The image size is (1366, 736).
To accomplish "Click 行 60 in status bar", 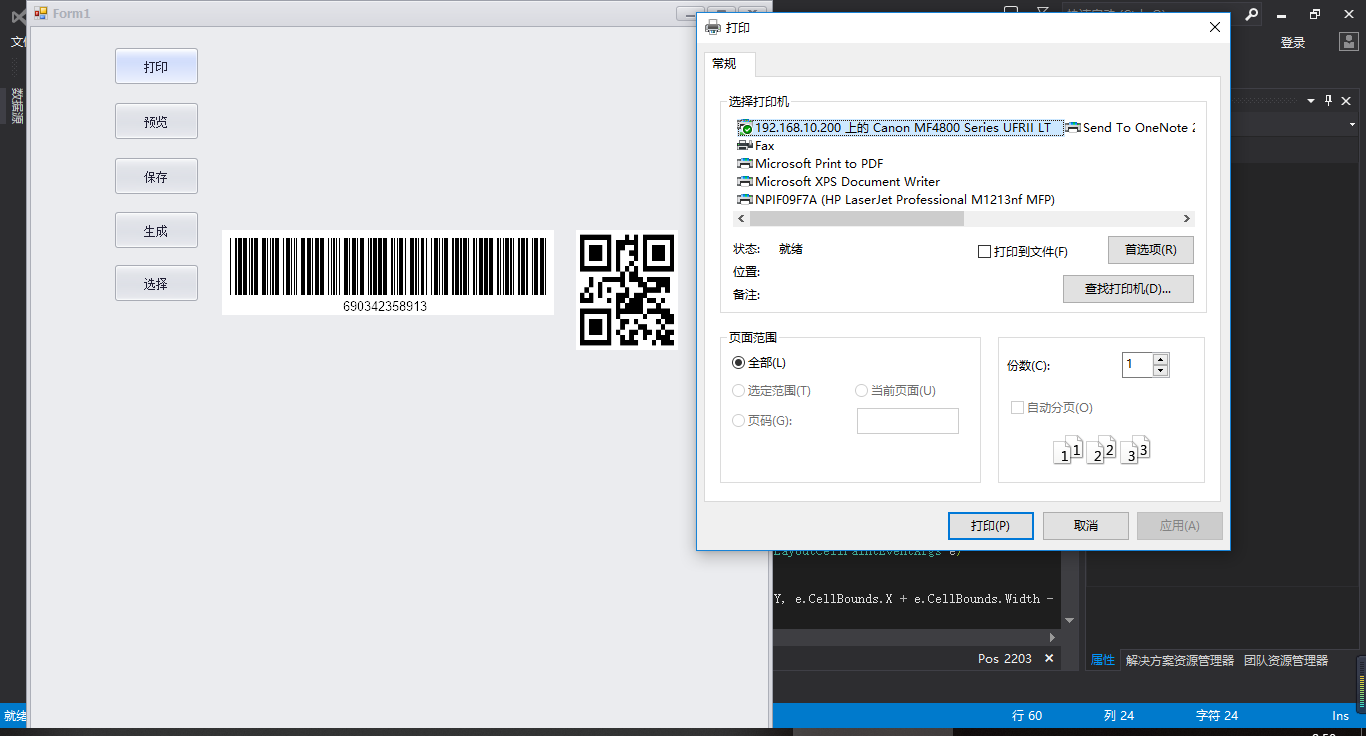I will click(x=1027, y=715).
